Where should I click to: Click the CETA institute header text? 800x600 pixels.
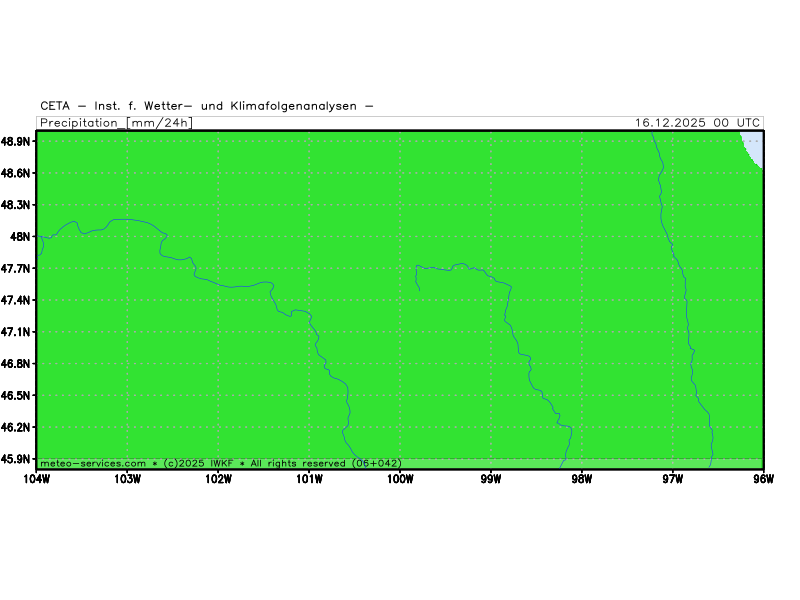point(207,106)
